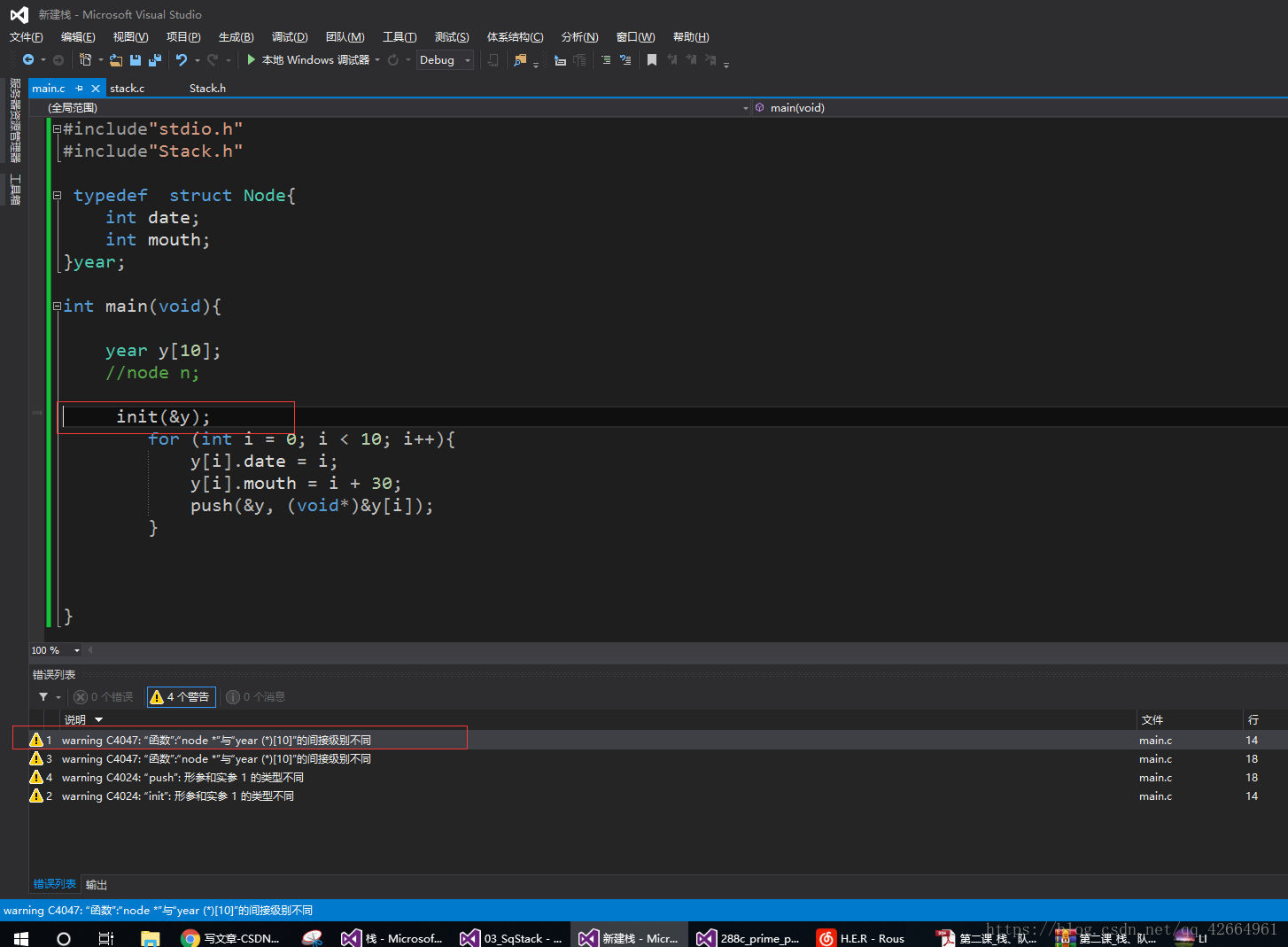1288x947 pixels.
Task: Save the current file with the disk icon
Action: click(136, 60)
